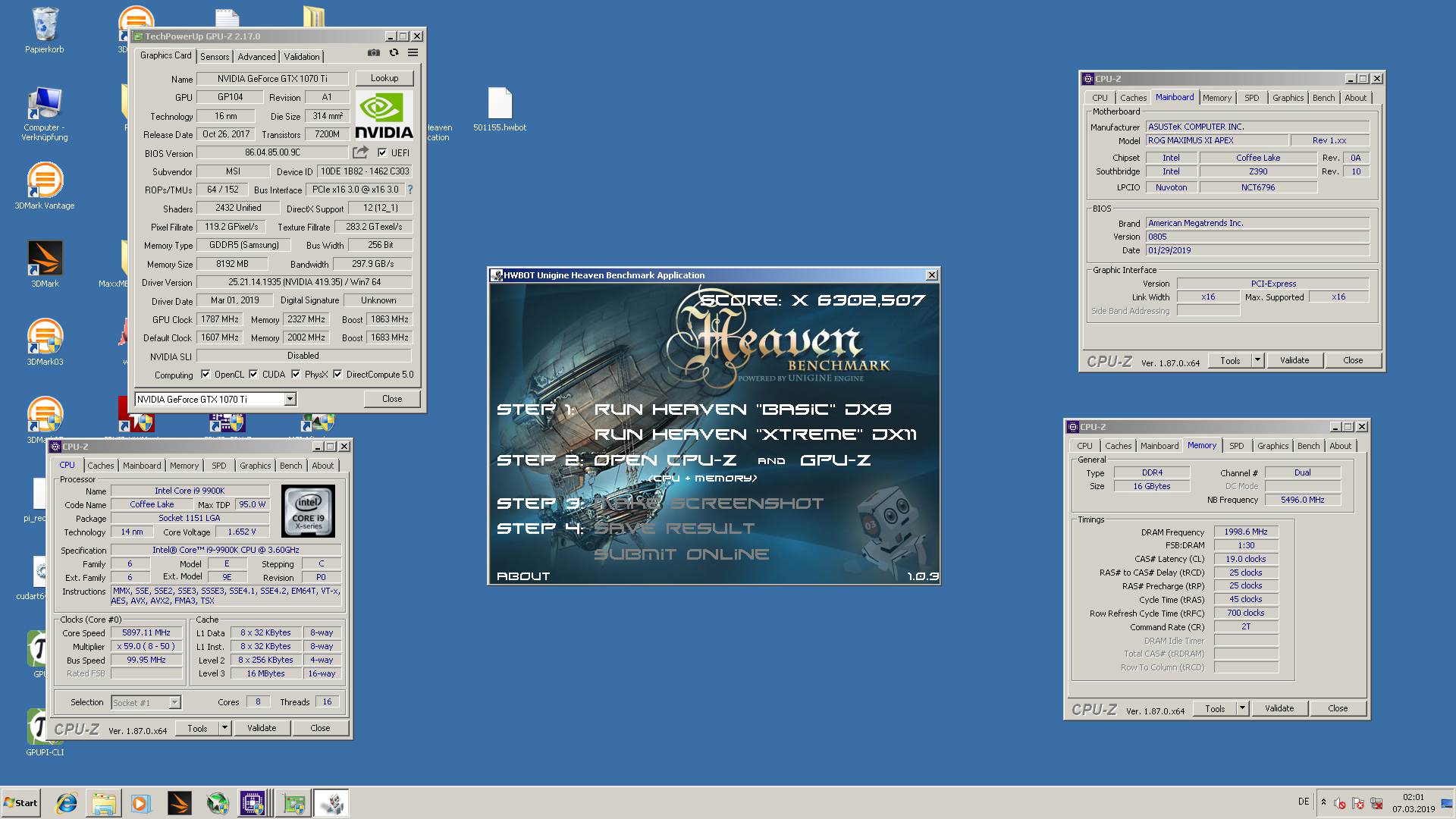1456x819 pixels.
Task: Show hidden tray icons arrow
Action: 1323,802
